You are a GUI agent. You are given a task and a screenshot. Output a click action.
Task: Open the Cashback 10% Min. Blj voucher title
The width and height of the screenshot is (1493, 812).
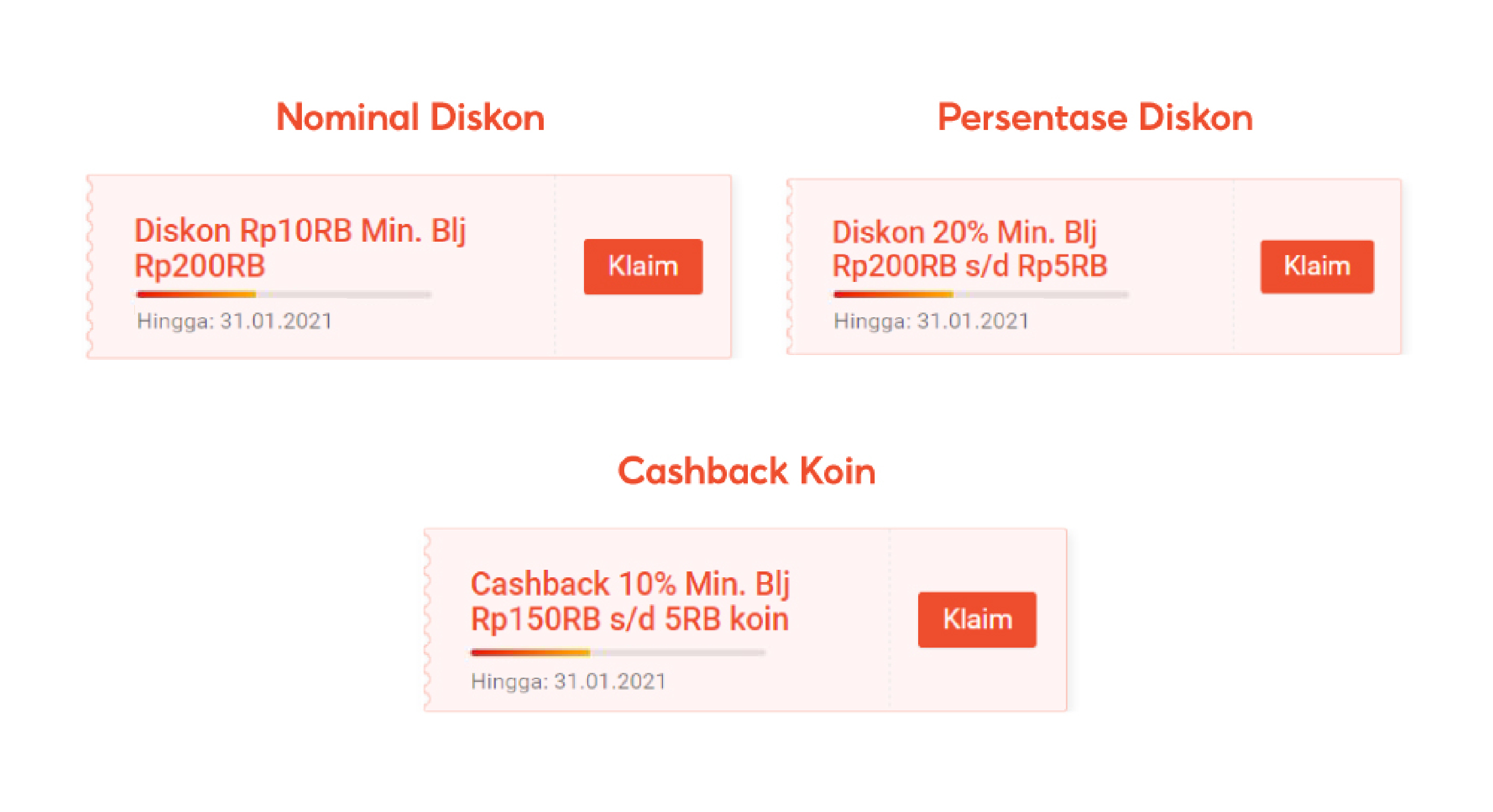[x=630, y=601]
